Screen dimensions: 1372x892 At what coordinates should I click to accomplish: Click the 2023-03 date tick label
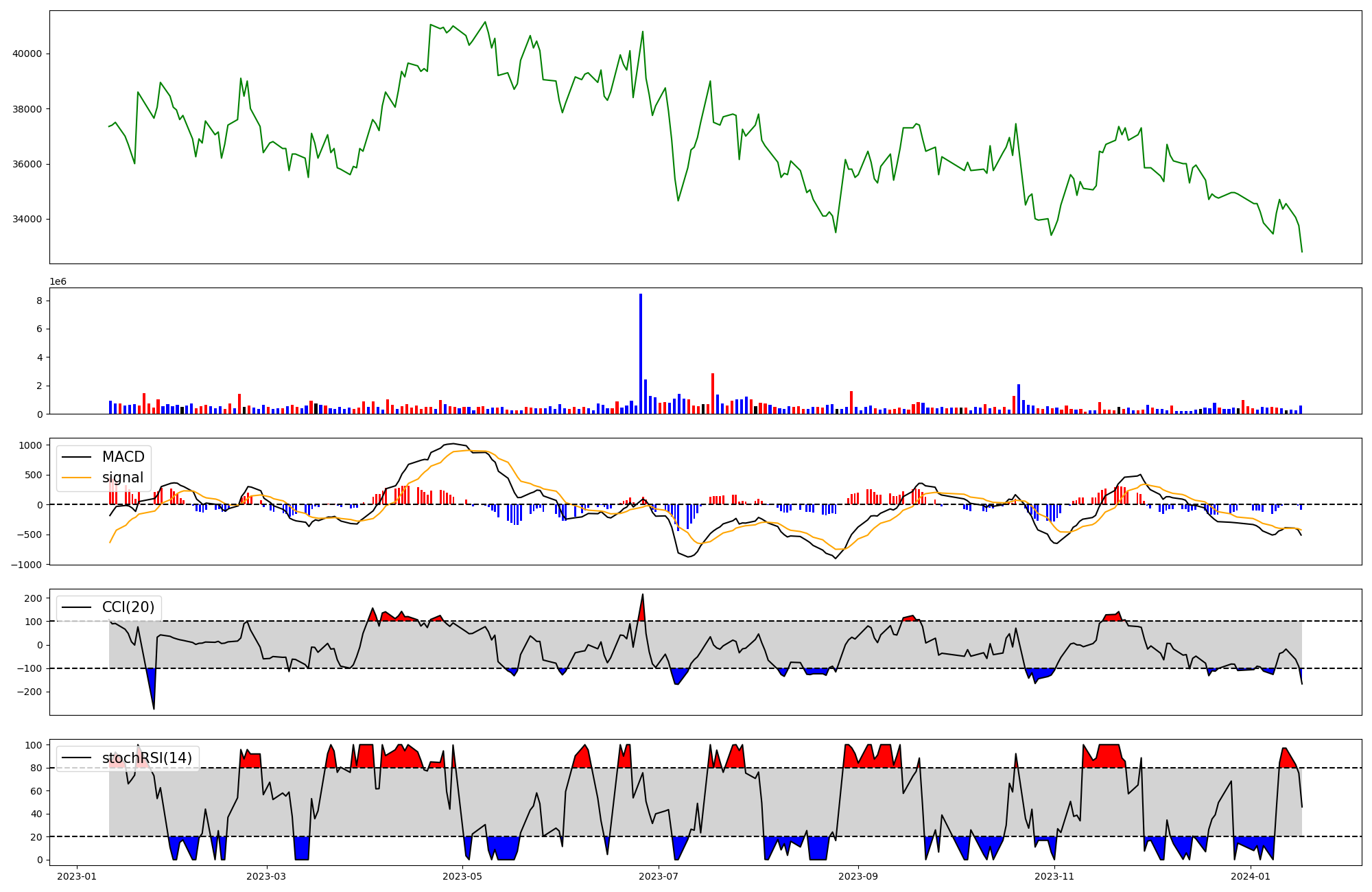265,876
